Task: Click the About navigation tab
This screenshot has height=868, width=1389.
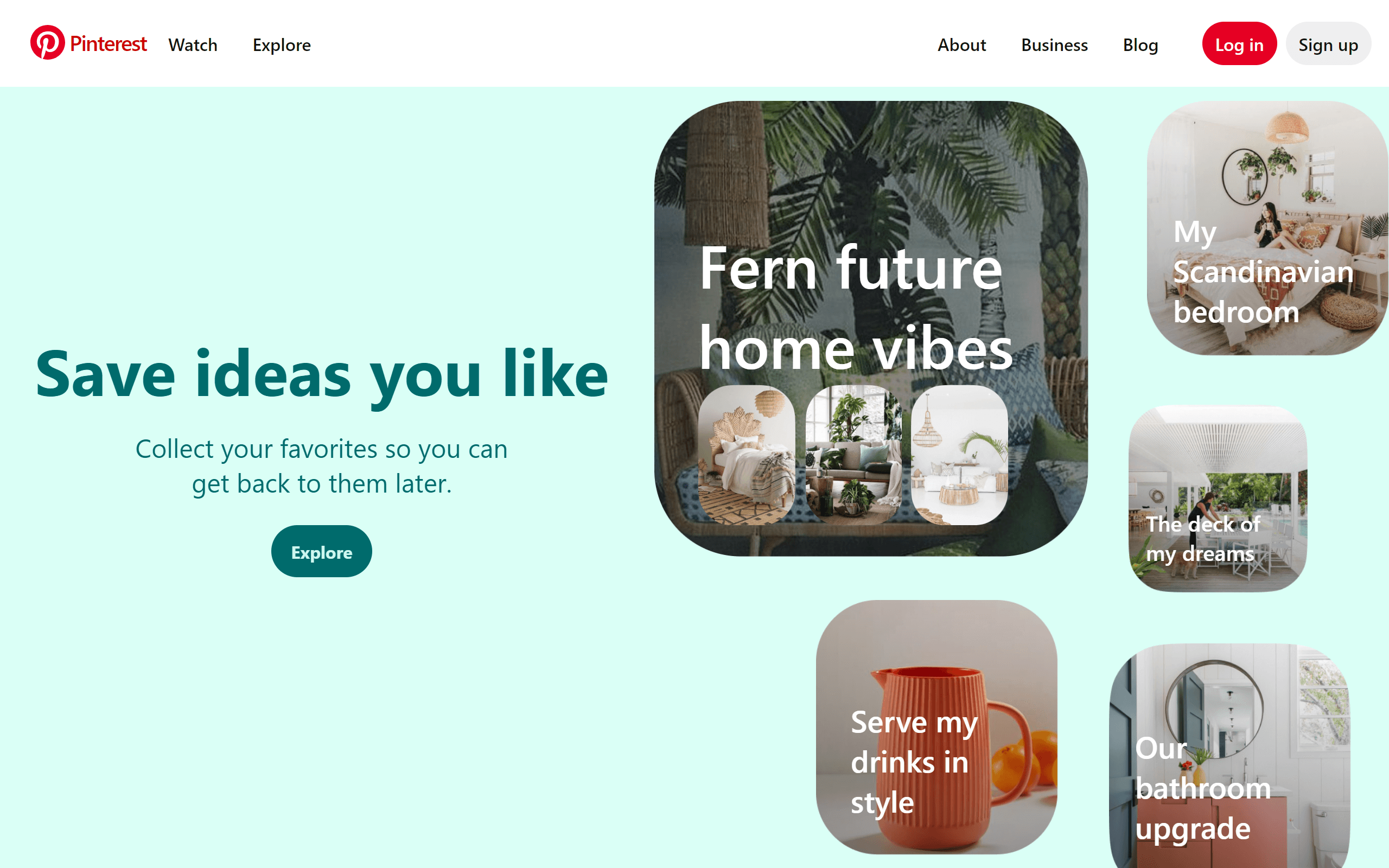Action: pos(961,44)
